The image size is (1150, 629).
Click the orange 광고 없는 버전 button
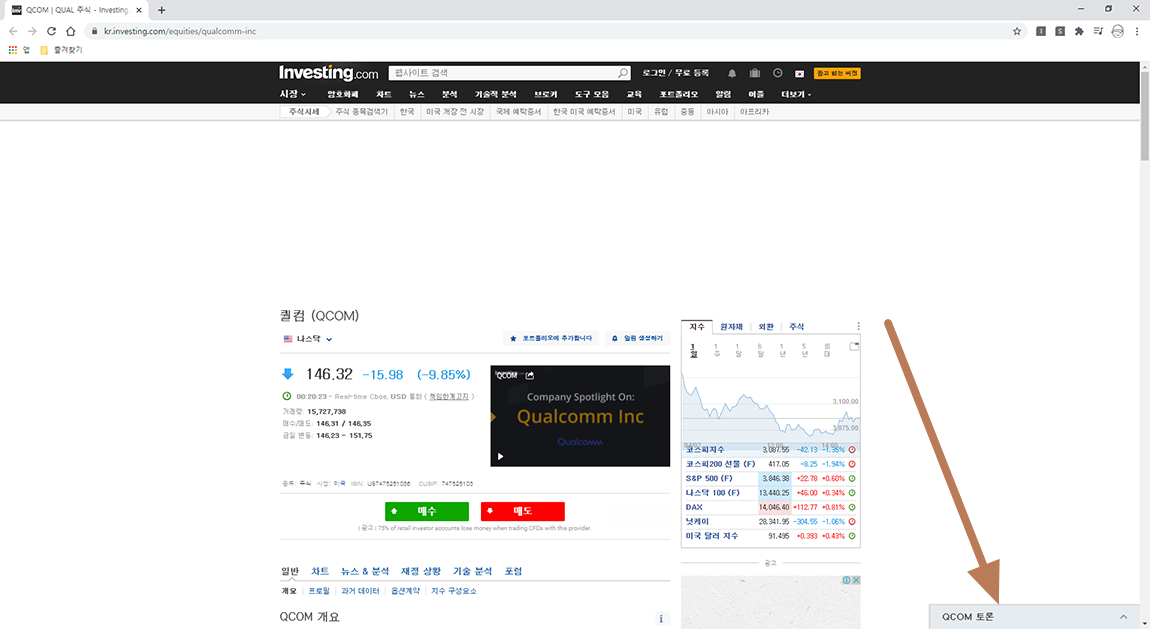pyautogui.click(x=837, y=73)
